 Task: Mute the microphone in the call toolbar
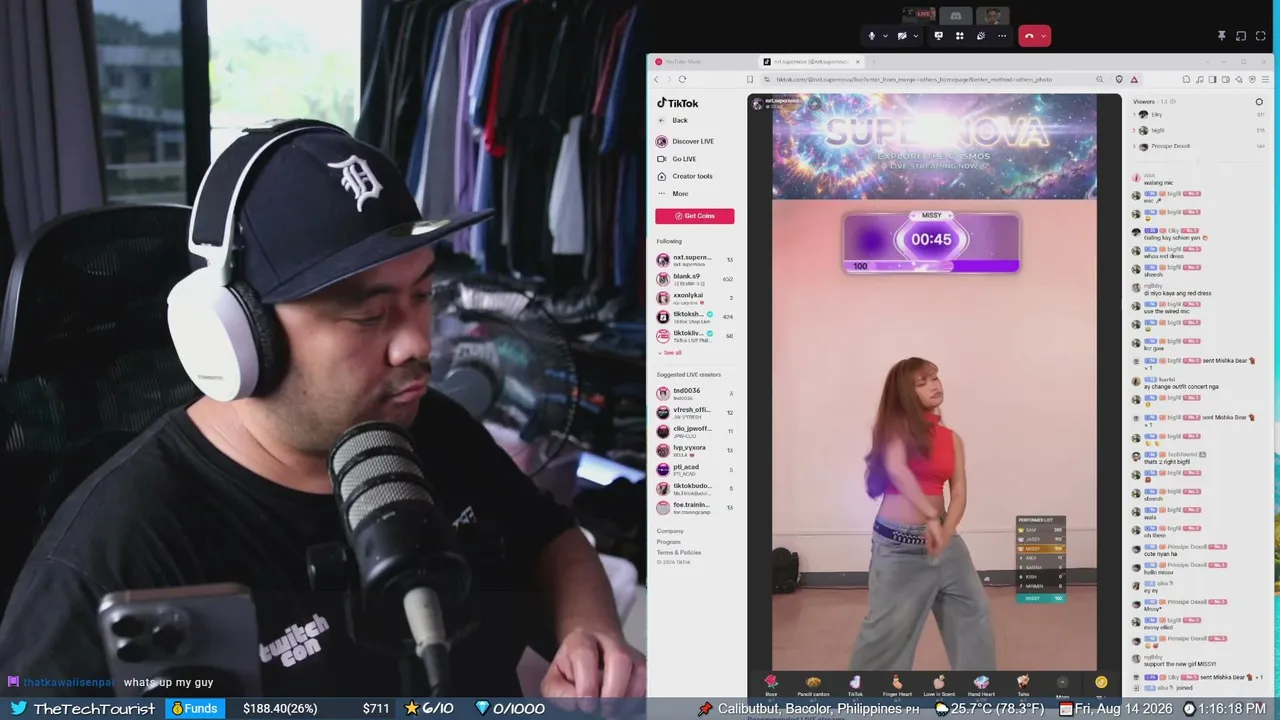tap(872, 36)
